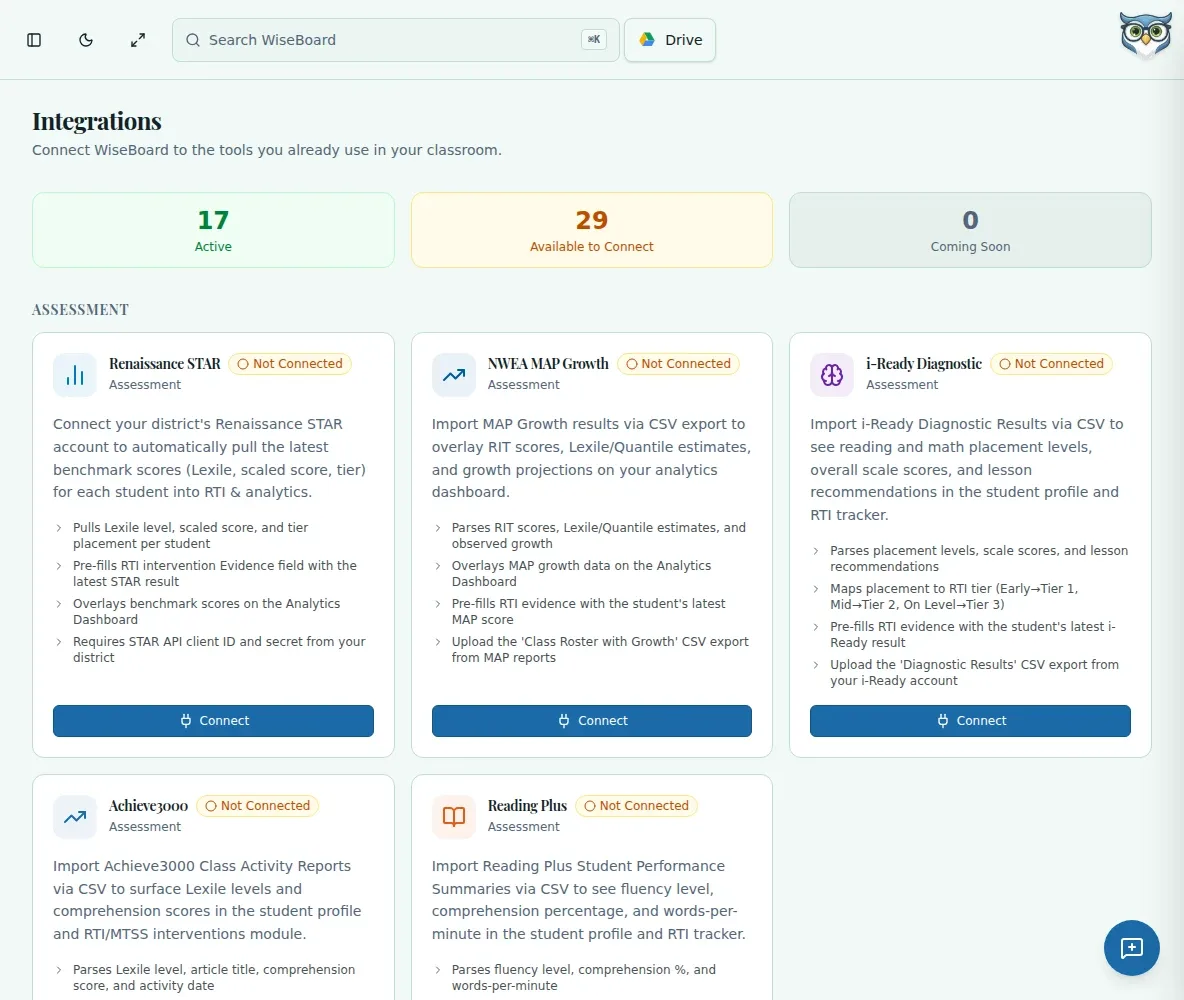Click 'Parses fluency level, comprehension %' line
This screenshot has width=1184, height=1000.
(584, 977)
